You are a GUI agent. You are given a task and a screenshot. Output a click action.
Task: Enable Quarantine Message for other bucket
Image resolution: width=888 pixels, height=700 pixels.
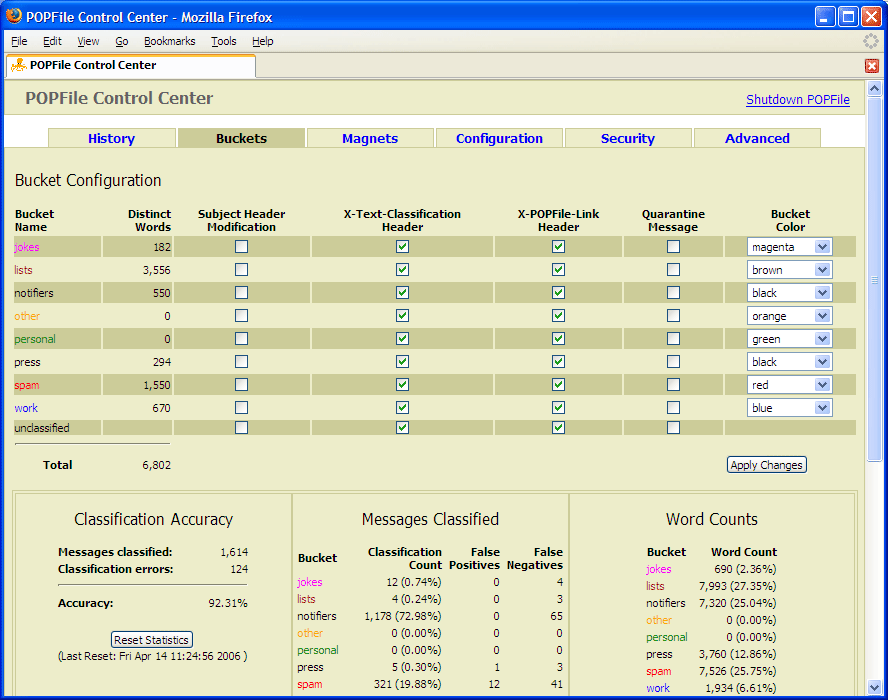coord(673,315)
